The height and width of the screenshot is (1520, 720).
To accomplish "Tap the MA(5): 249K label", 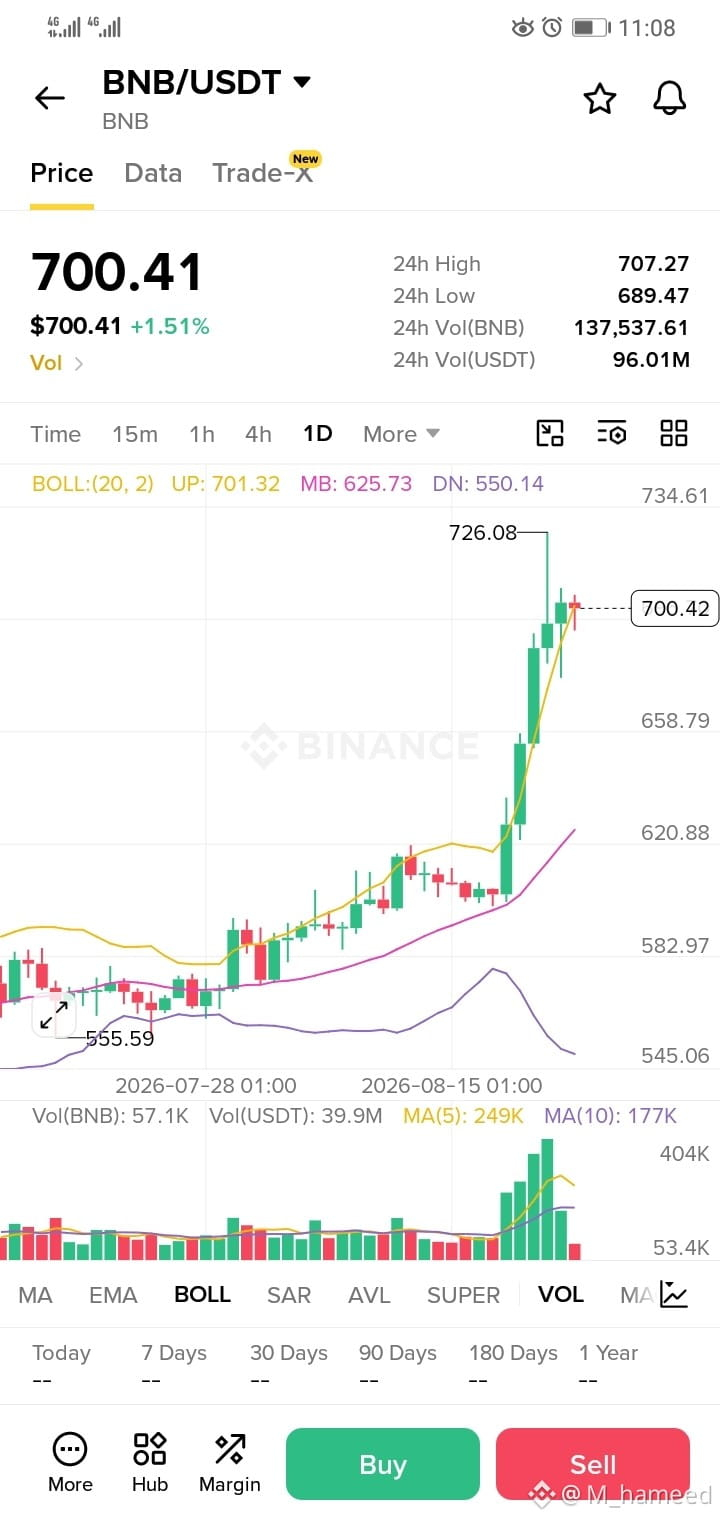I will point(463,1116).
